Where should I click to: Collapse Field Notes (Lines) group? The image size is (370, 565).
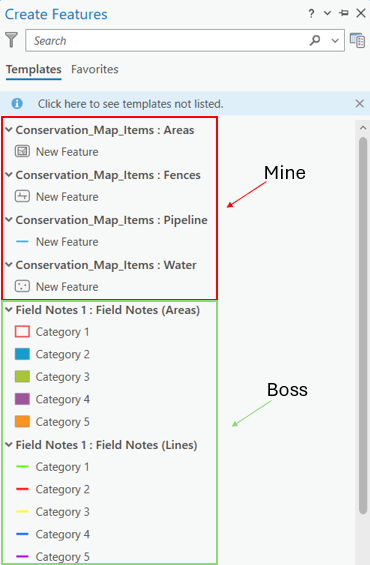(x=9, y=445)
